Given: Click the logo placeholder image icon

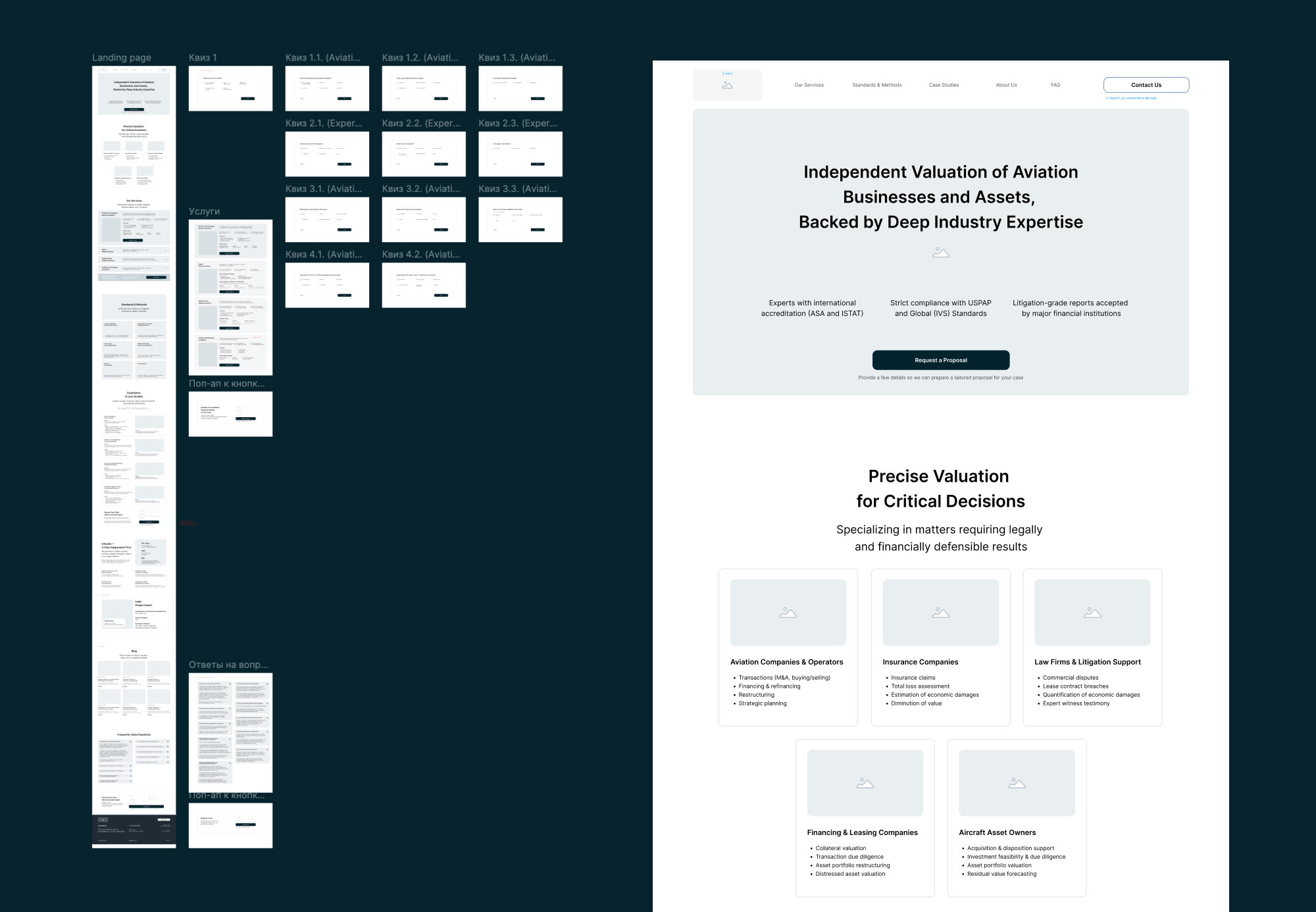Looking at the screenshot, I should point(727,86).
